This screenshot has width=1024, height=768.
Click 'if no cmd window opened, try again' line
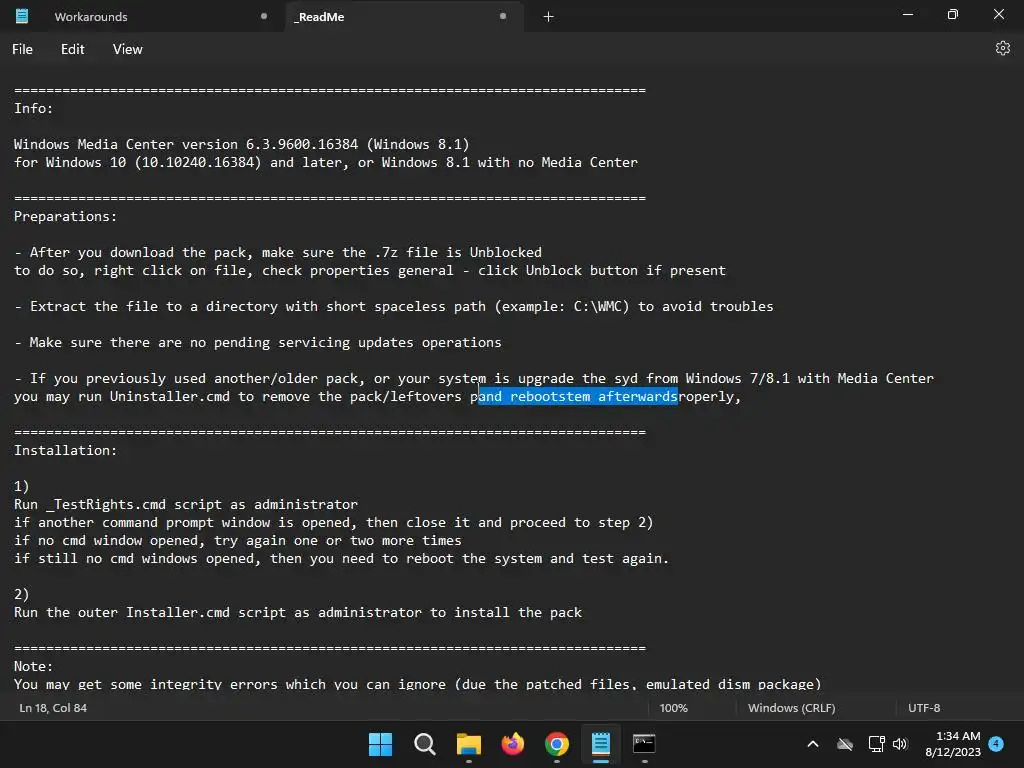[238, 541]
